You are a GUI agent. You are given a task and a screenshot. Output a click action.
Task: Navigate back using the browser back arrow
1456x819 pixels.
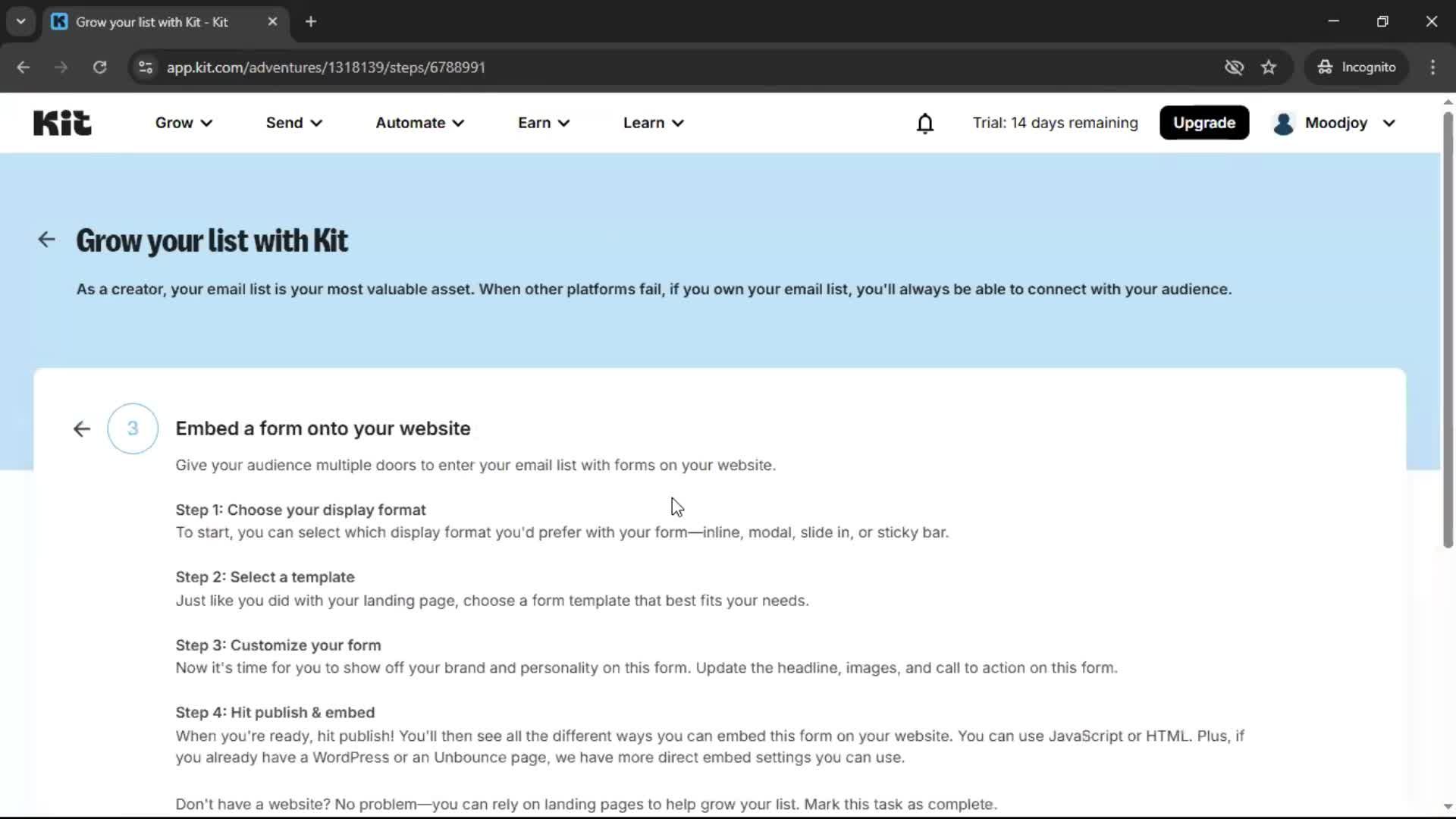coord(24,67)
